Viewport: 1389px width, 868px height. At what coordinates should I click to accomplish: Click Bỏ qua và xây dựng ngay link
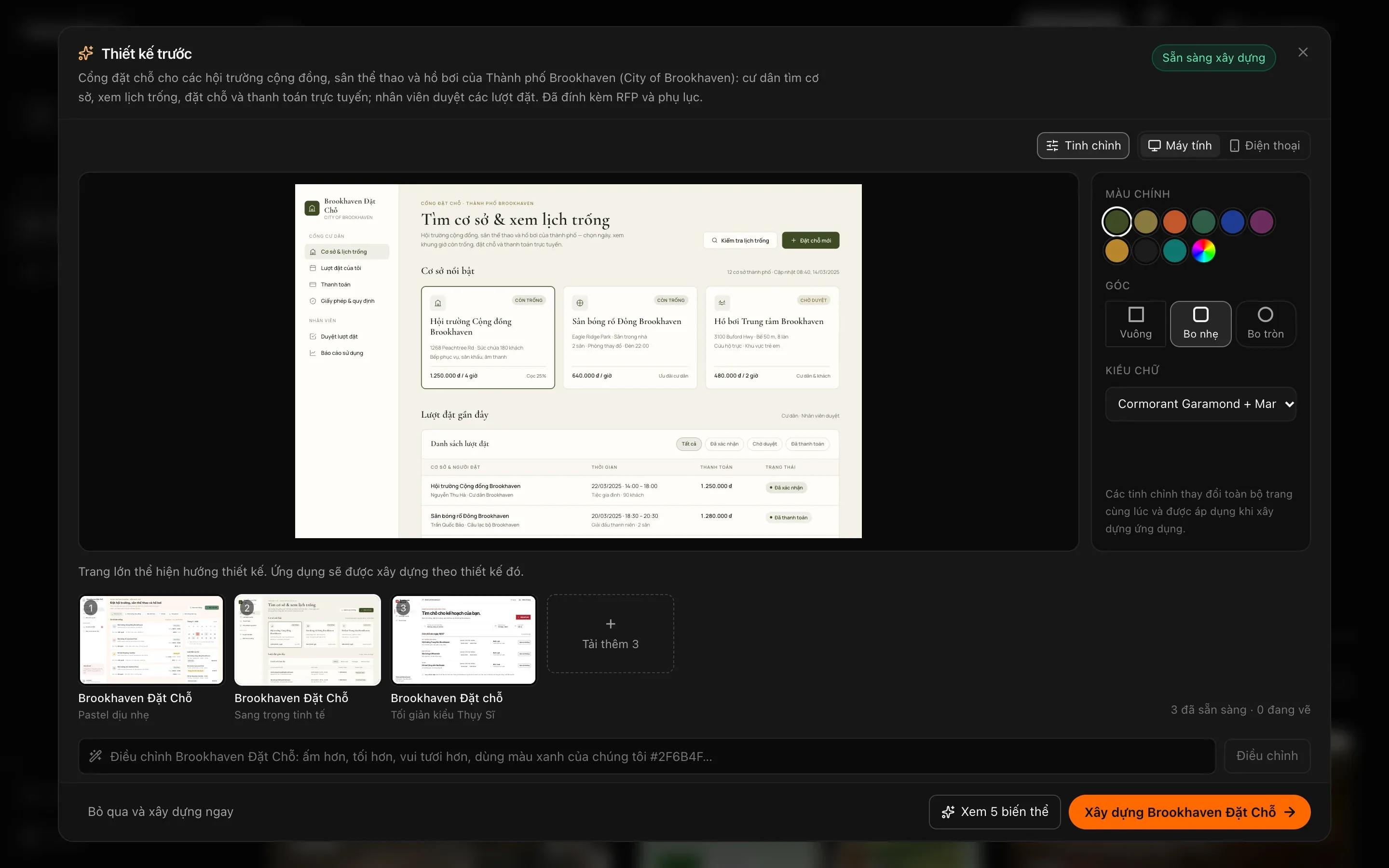point(161,812)
